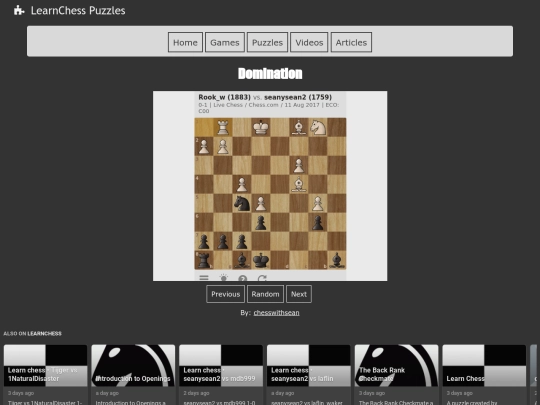Click the Rook_w (1883) player name
The width and height of the screenshot is (540, 405).
[x=224, y=97]
